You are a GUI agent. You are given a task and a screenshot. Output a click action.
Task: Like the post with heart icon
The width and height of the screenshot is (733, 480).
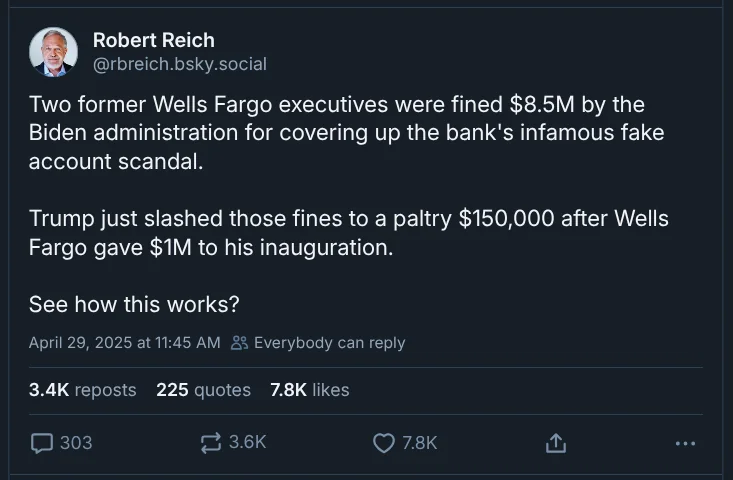384,442
